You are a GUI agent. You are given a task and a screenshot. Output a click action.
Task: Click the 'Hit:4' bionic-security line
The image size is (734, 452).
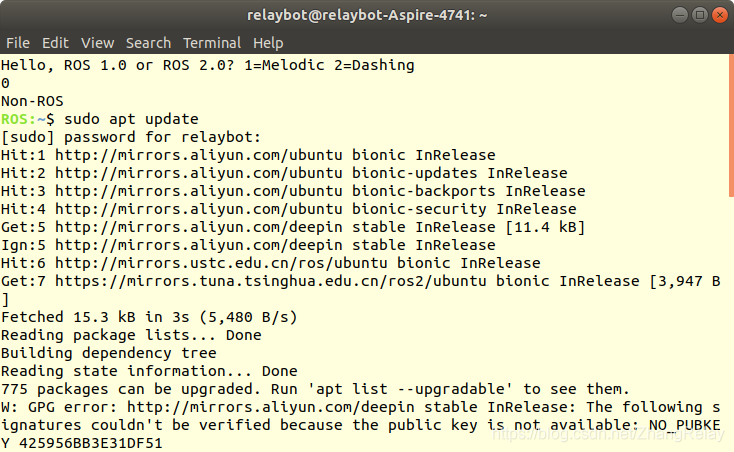[x=289, y=209]
